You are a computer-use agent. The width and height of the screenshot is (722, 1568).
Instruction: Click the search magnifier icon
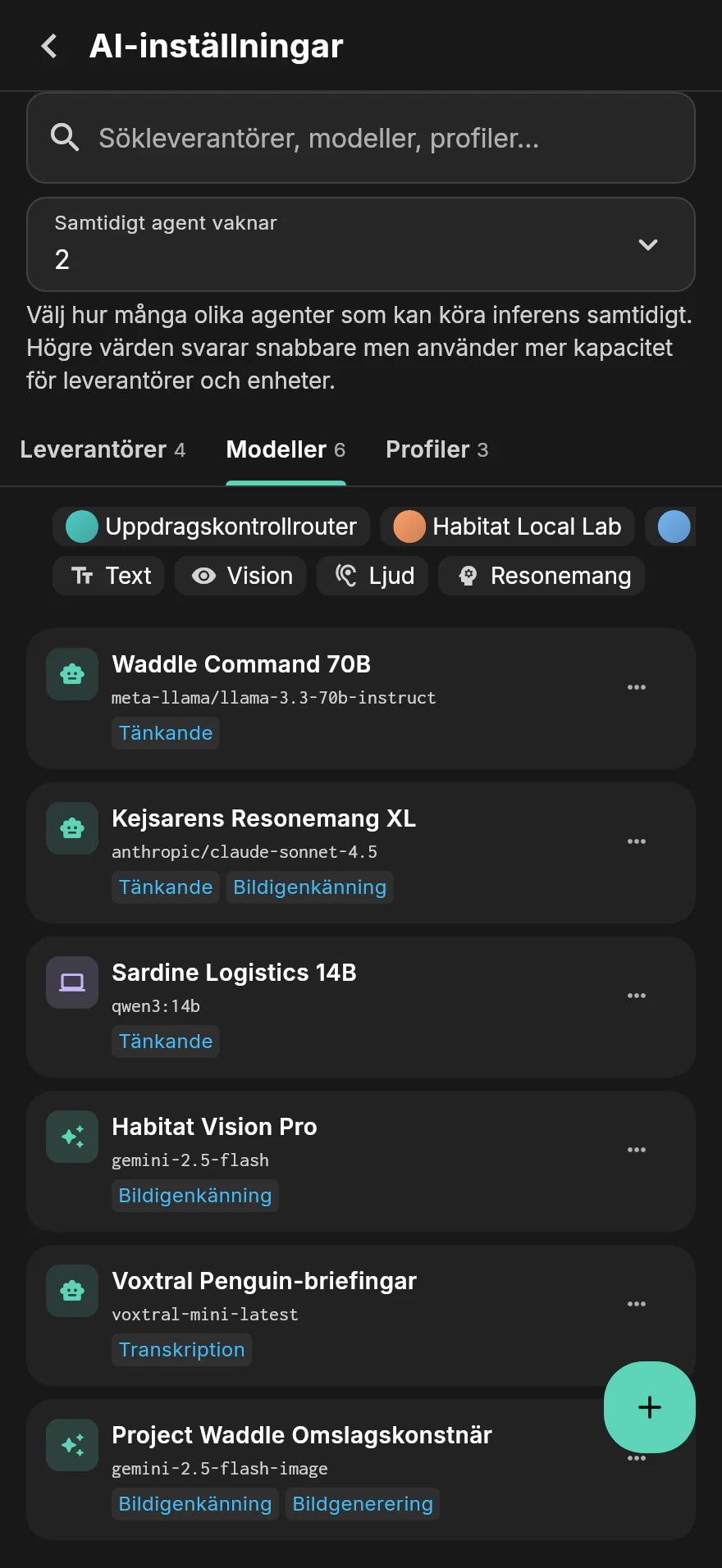point(65,138)
